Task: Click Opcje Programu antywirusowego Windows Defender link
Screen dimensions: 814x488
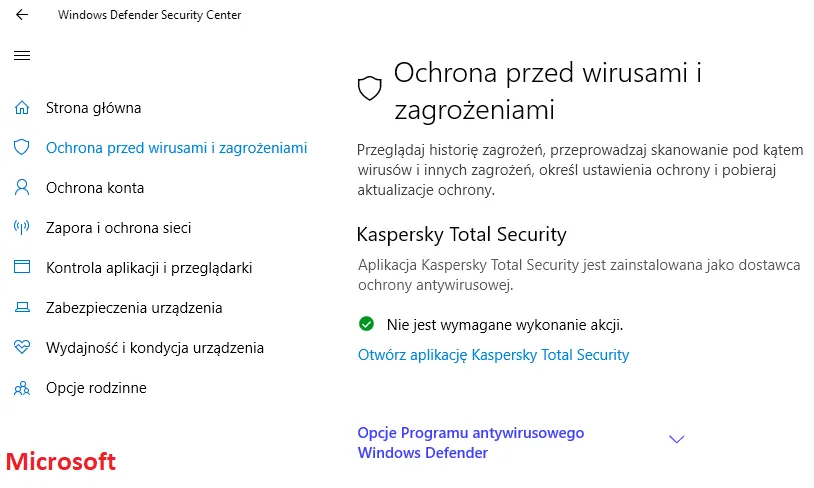Action: coord(470,443)
